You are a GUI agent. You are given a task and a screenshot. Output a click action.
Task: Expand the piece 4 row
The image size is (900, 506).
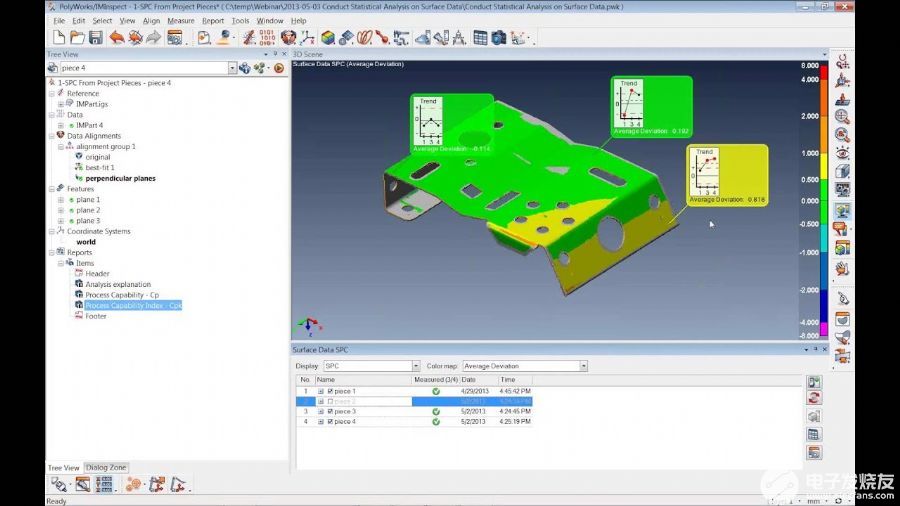point(321,422)
